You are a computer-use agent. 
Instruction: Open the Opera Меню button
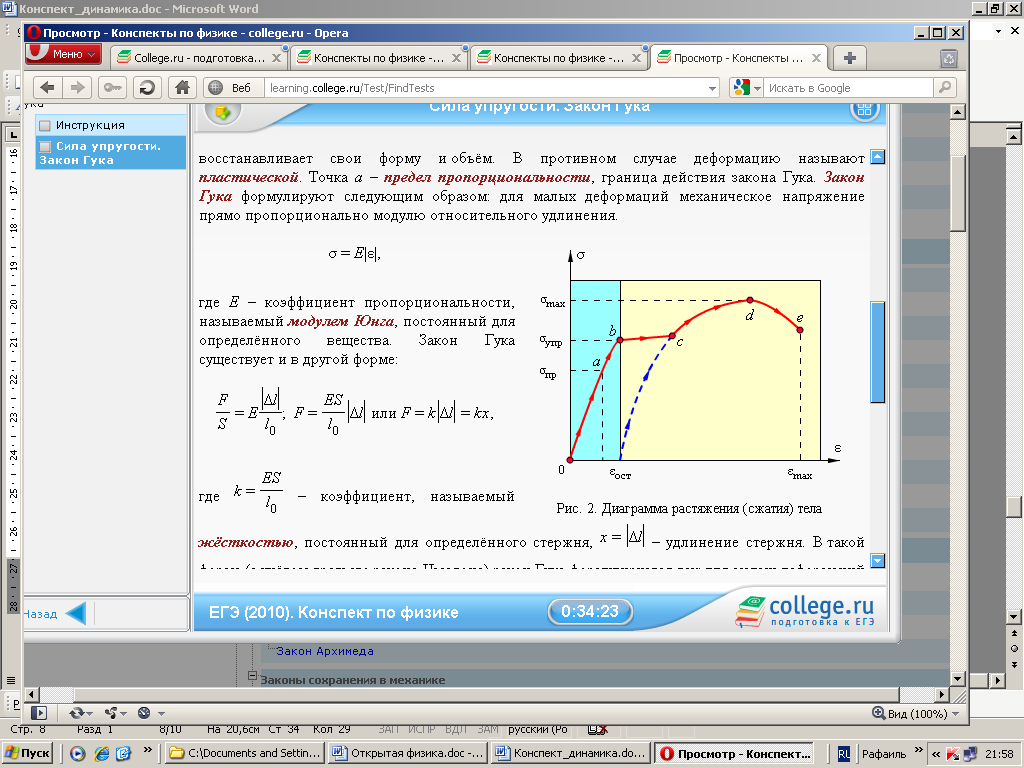(x=63, y=54)
